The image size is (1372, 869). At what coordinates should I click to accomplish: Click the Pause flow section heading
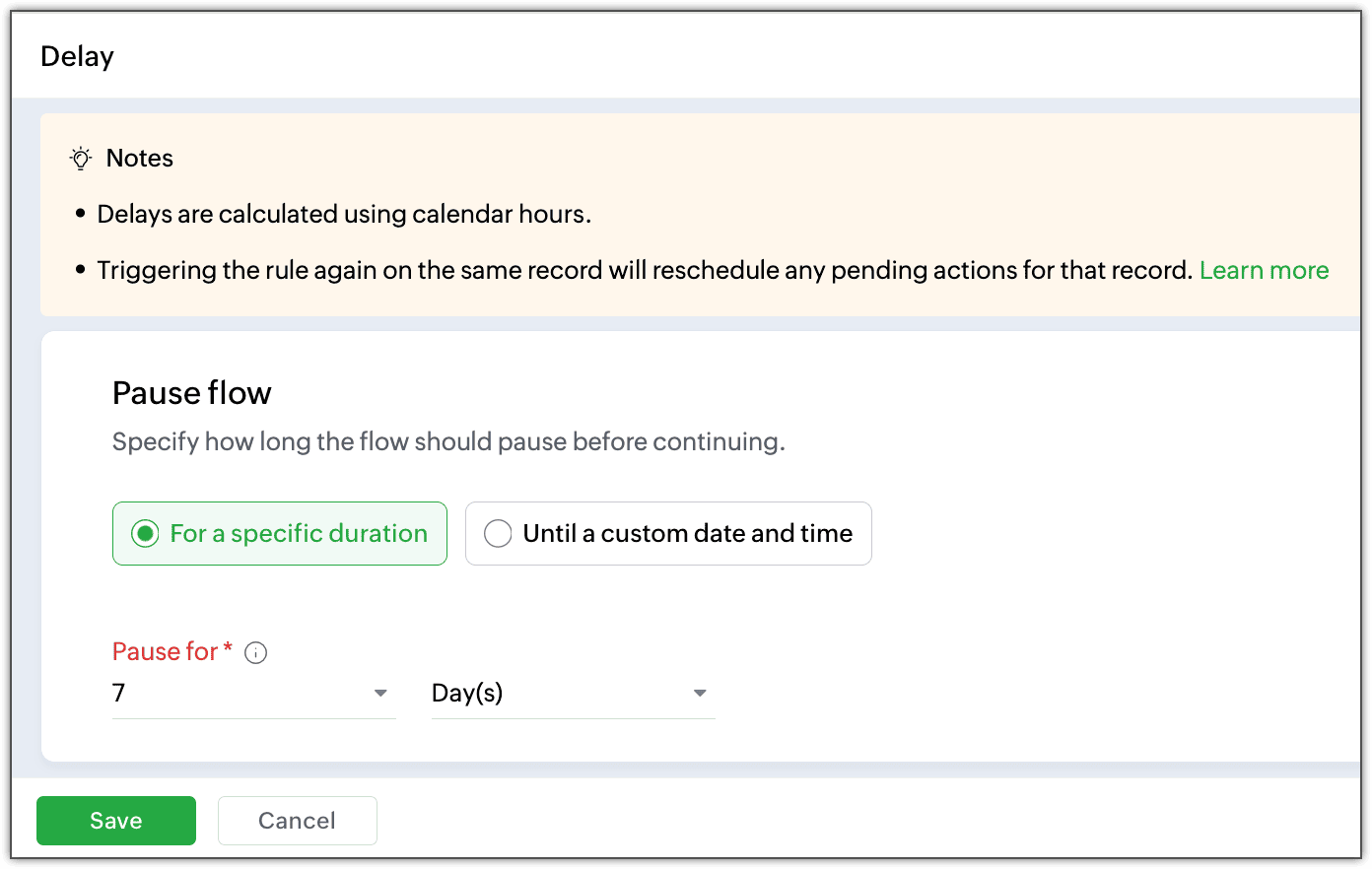tap(192, 393)
